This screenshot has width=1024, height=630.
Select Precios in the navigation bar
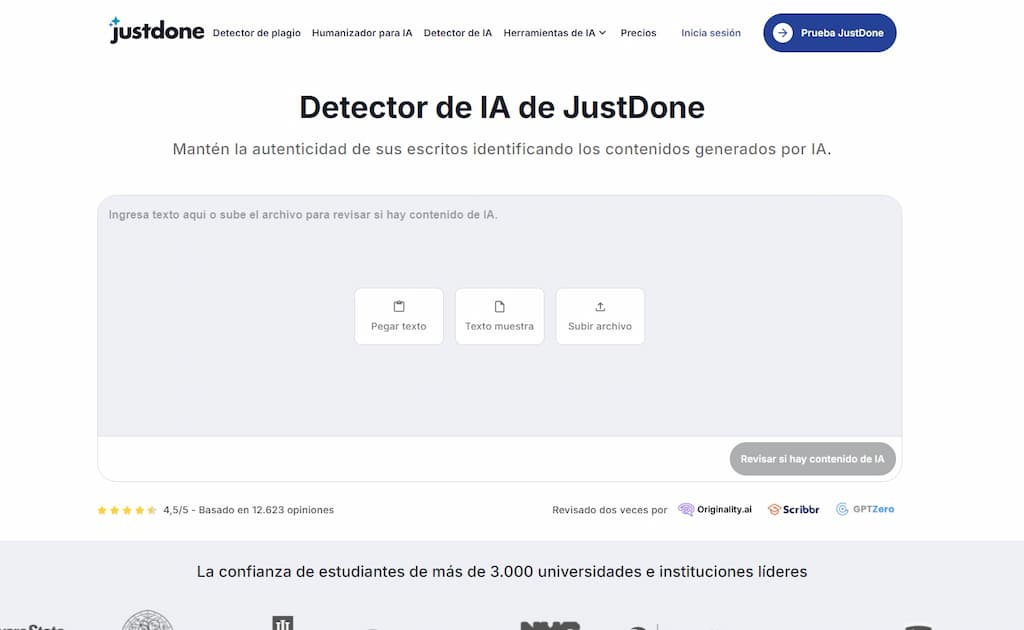638,32
